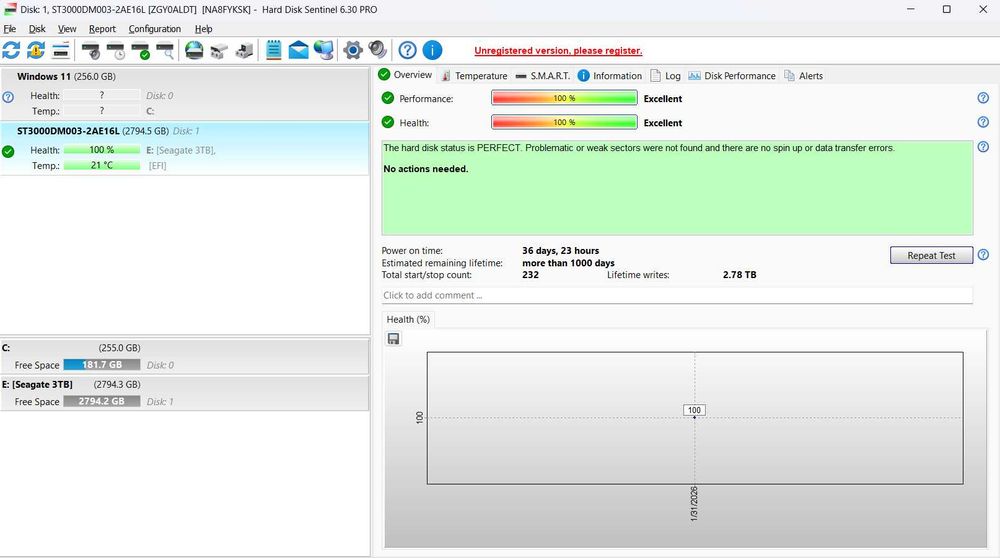Open the blue notepad report icon
The image size is (1000, 558).
coord(274,50)
